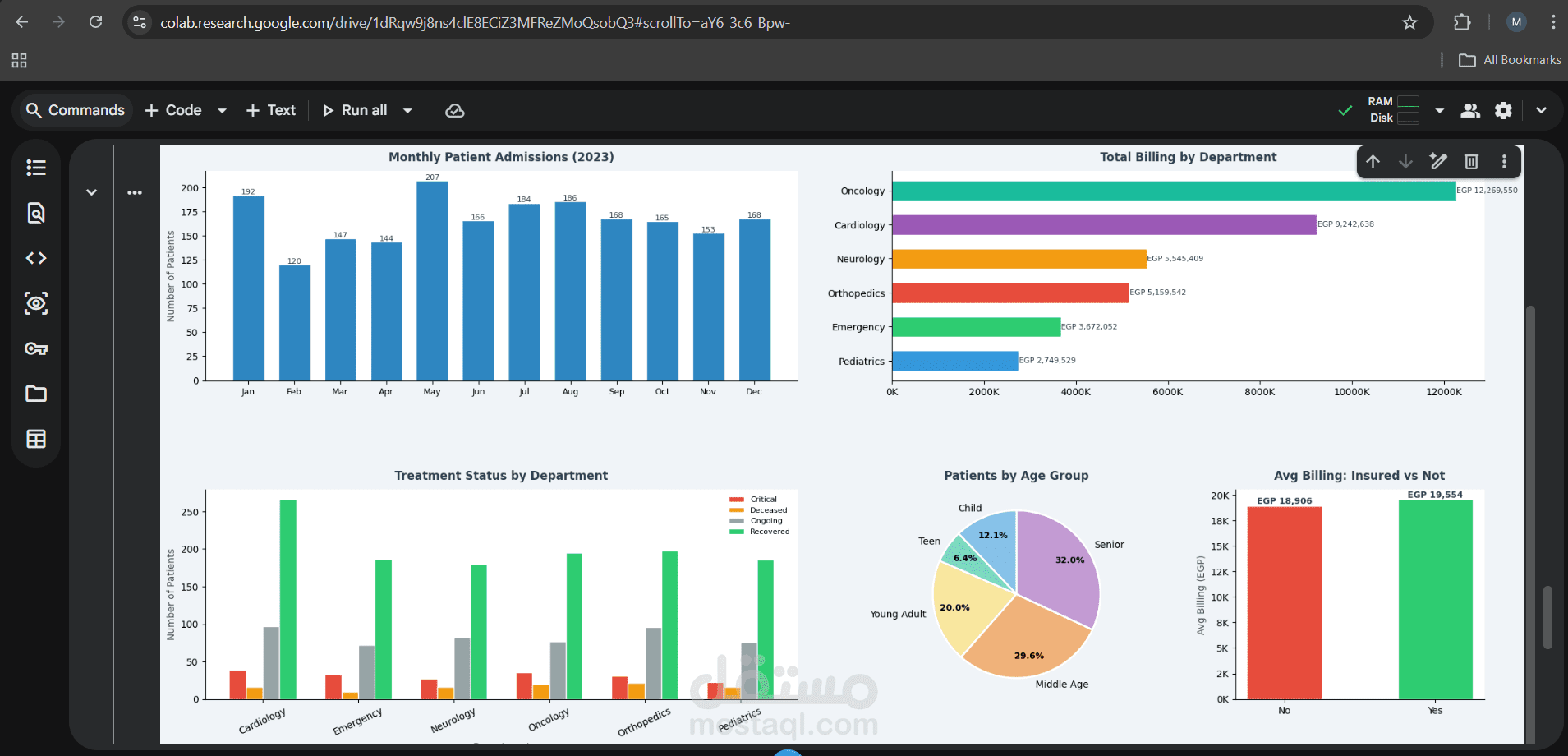The width and height of the screenshot is (1568, 756).
Task: Open the Code snippets panel
Action: pyautogui.click(x=36, y=257)
